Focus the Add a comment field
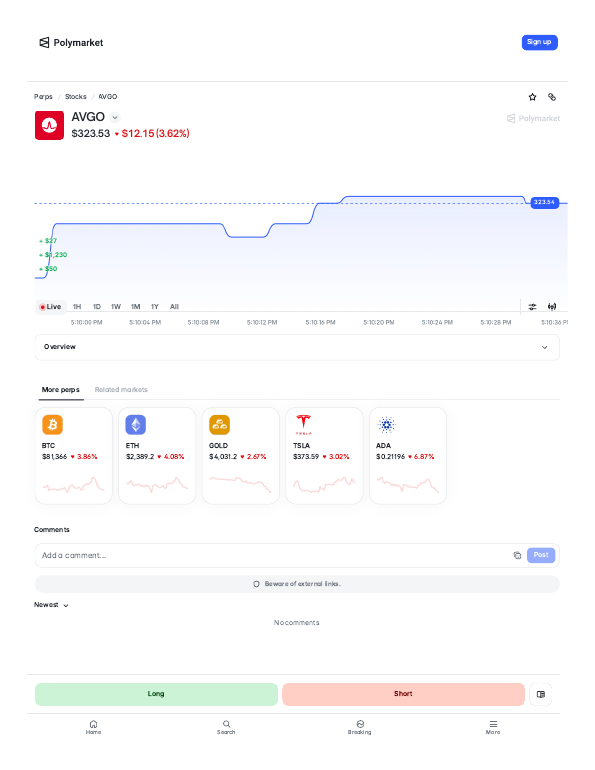The width and height of the screenshot is (595, 770). (x=275, y=555)
